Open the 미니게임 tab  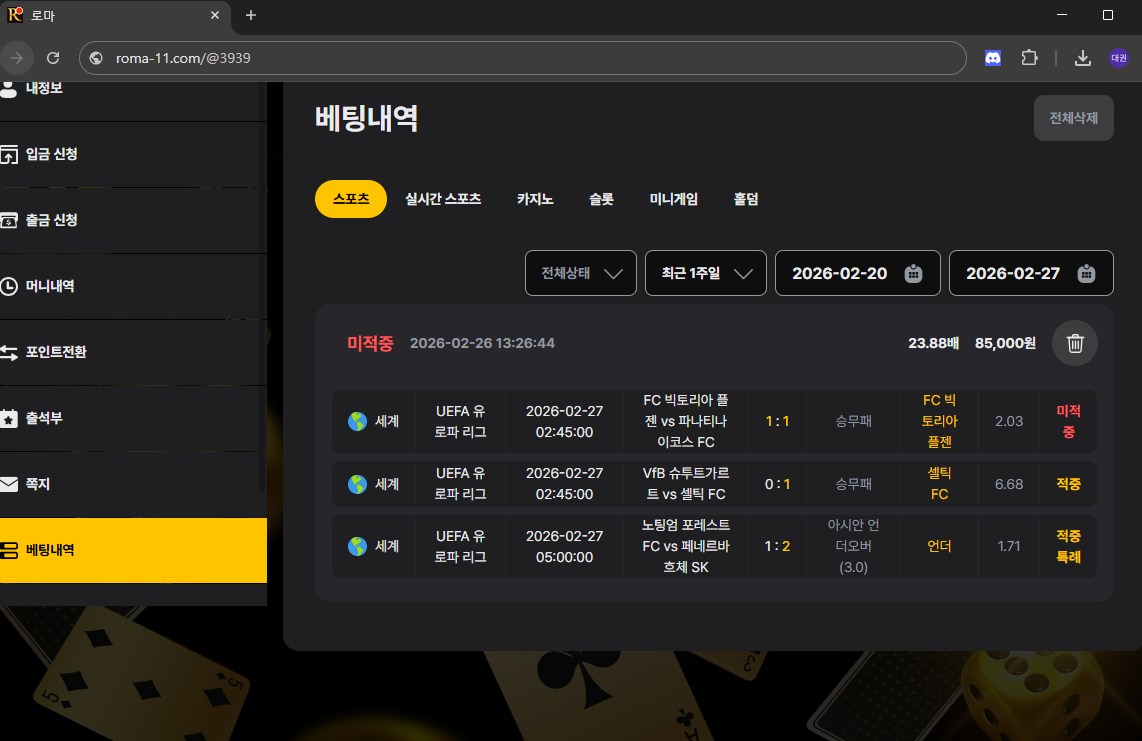click(673, 199)
